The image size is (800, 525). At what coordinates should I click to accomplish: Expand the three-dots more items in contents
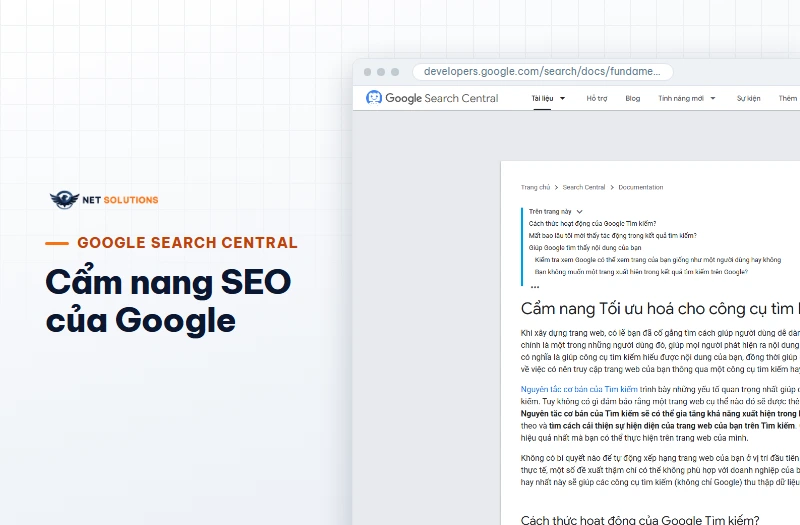[535, 287]
